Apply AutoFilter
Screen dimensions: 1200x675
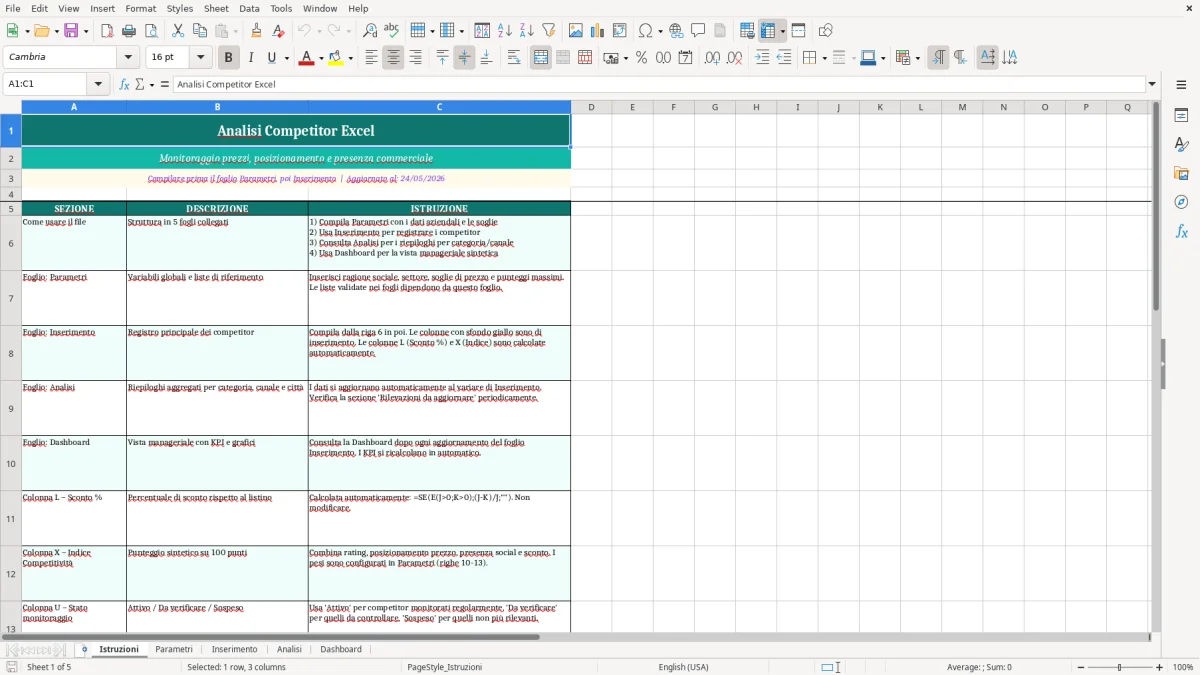point(548,31)
